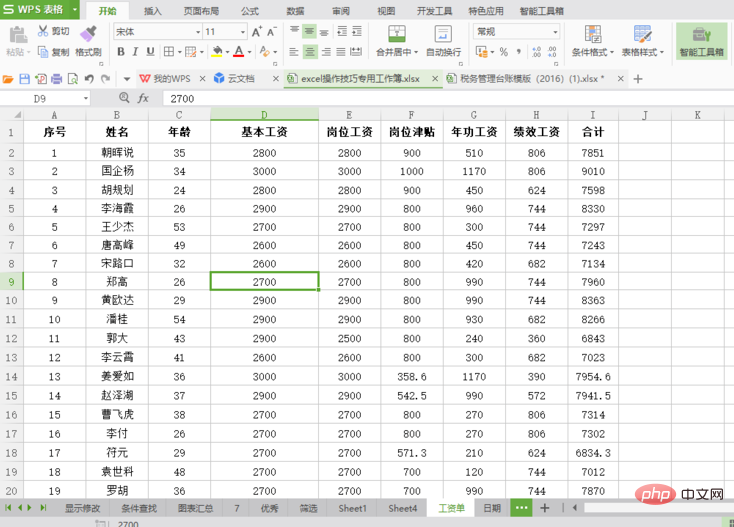The image size is (734, 527).
Task: Expand the fill color dropdown arrow
Action: [x=228, y=52]
